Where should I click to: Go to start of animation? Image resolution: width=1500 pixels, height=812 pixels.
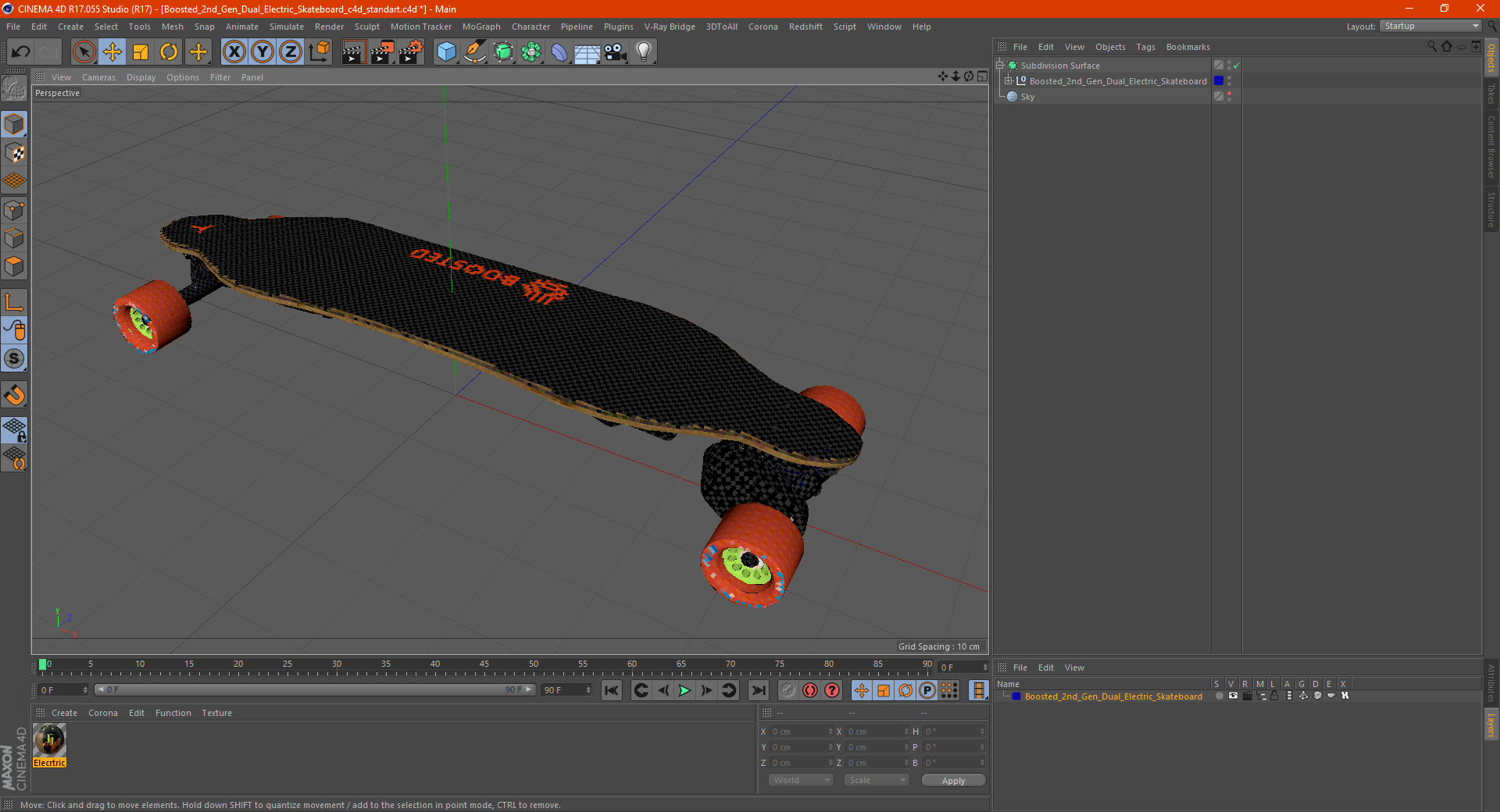click(612, 690)
